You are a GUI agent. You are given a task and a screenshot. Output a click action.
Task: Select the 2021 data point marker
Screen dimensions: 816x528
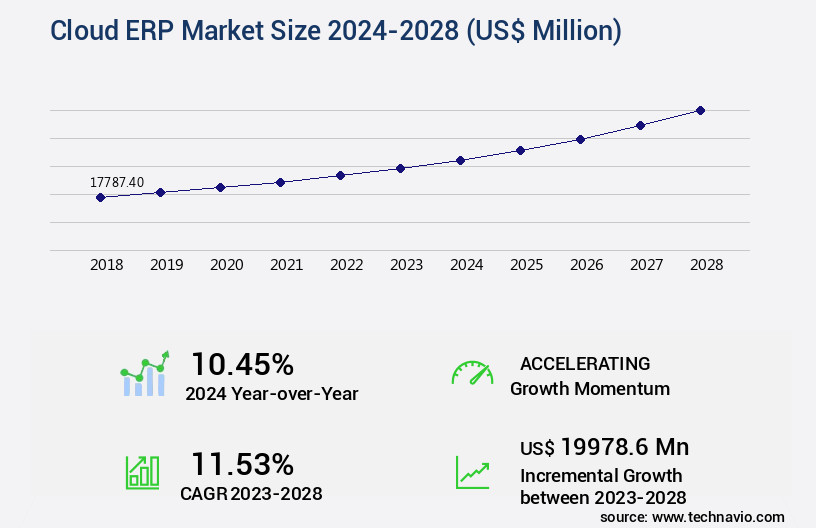click(280, 182)
